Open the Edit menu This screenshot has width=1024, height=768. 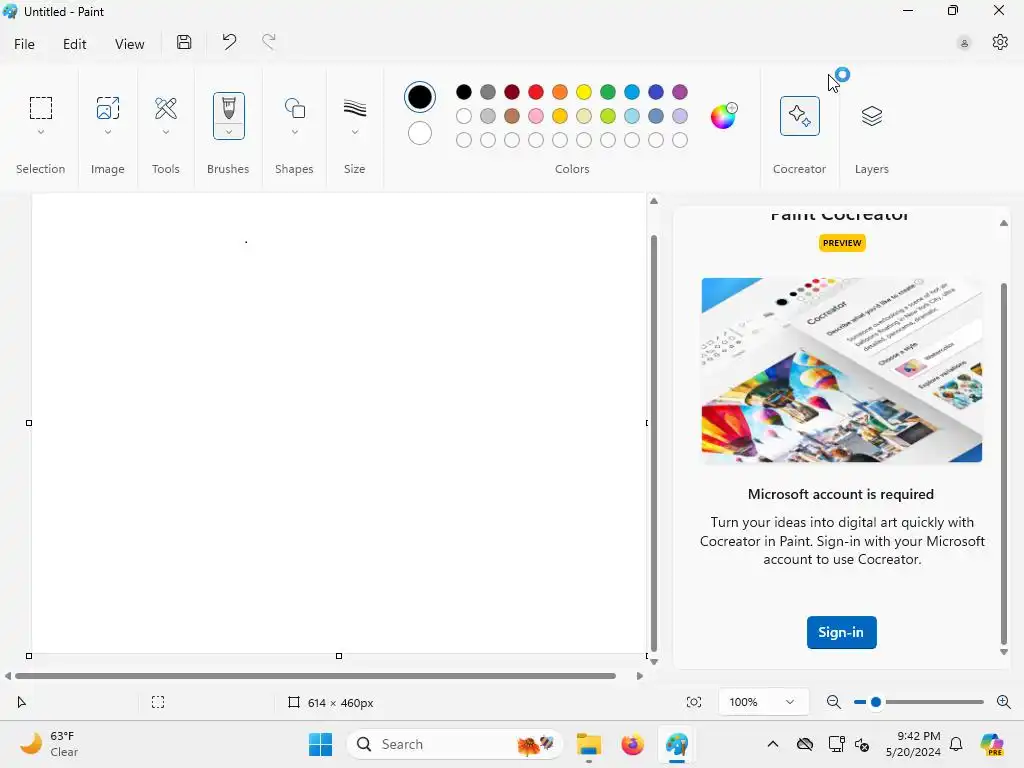(74, 44)
